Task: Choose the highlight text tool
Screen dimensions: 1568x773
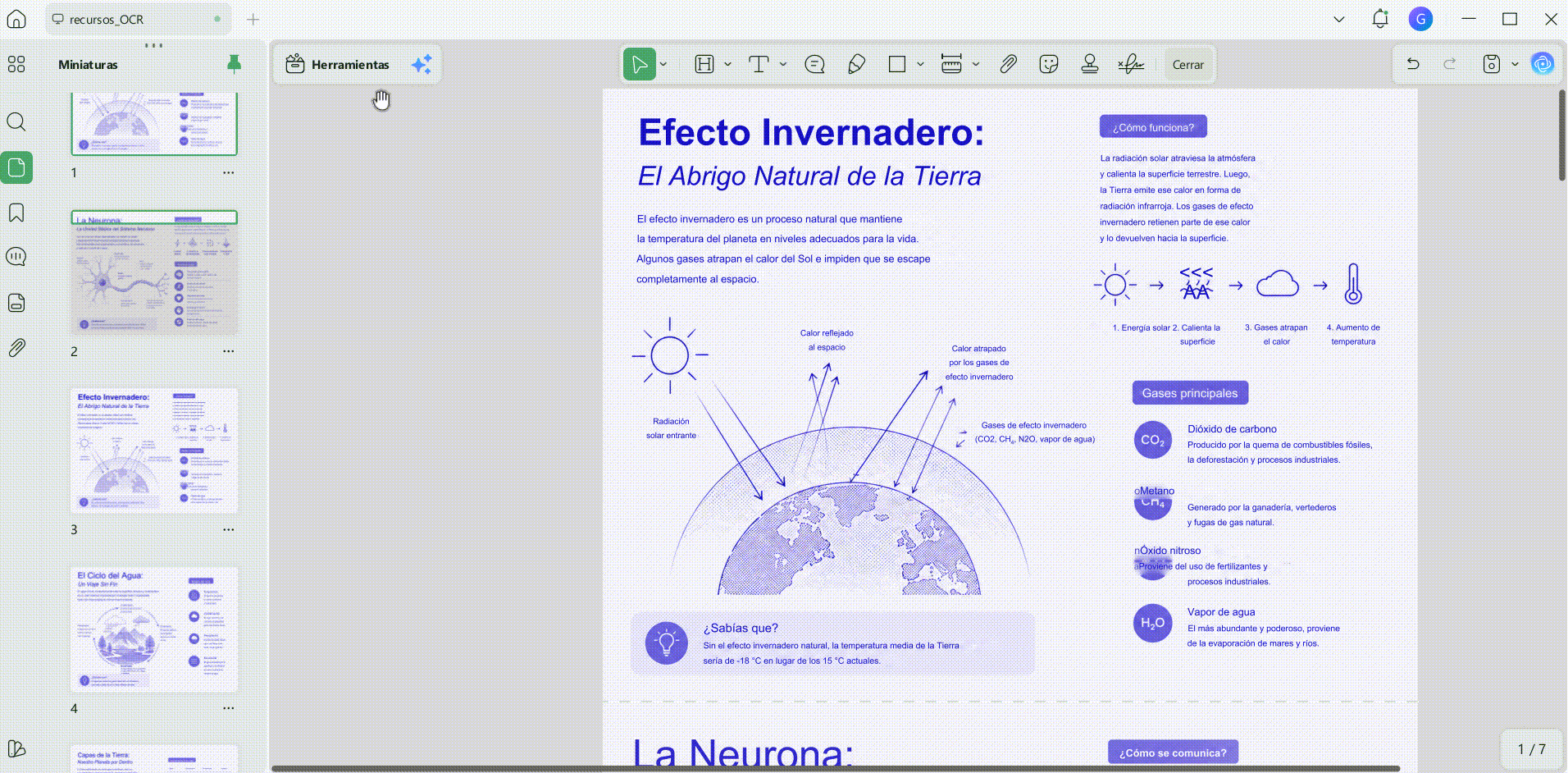Action: click(704, 64)
